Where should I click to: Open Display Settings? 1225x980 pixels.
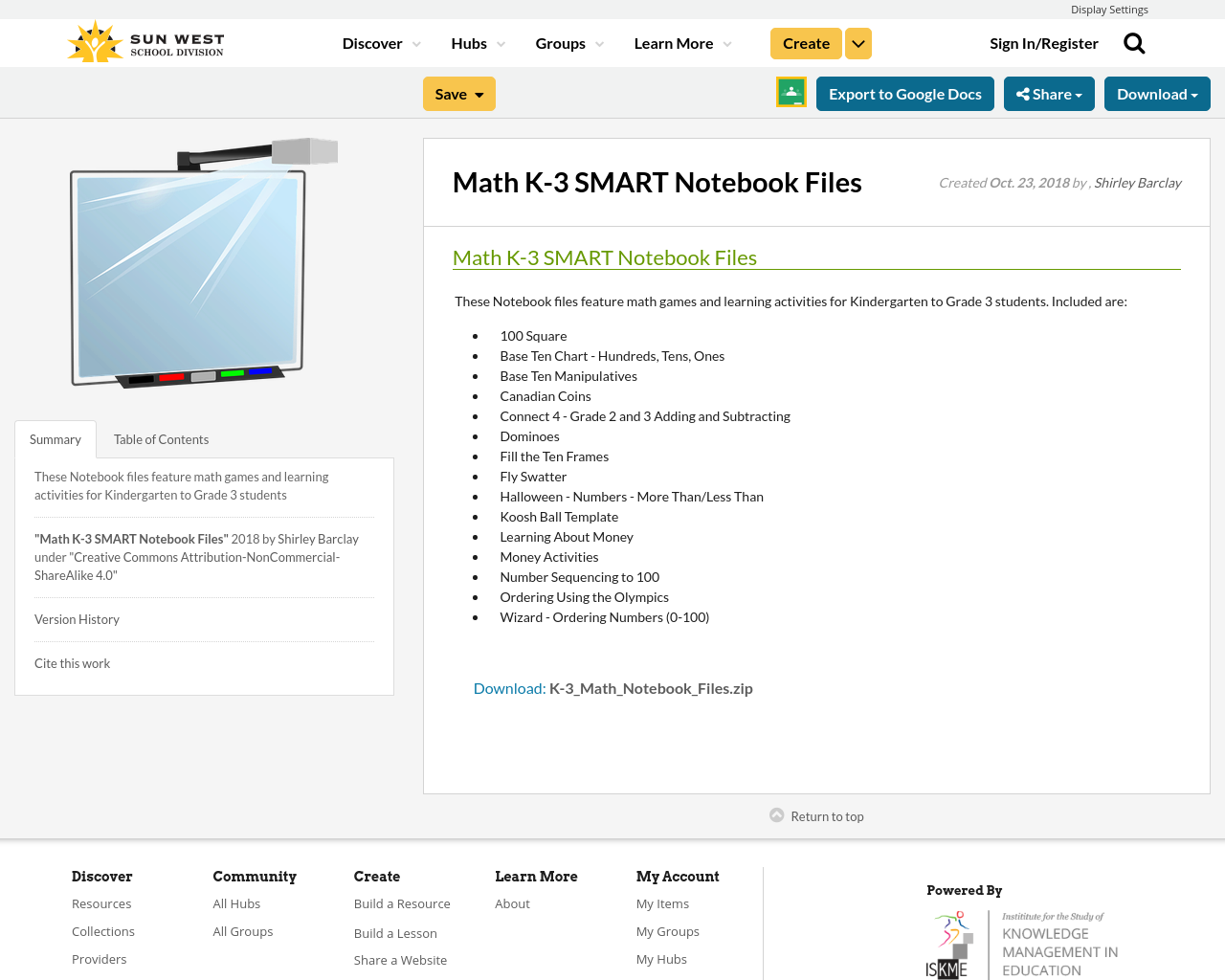click(x=1109, y=9)
